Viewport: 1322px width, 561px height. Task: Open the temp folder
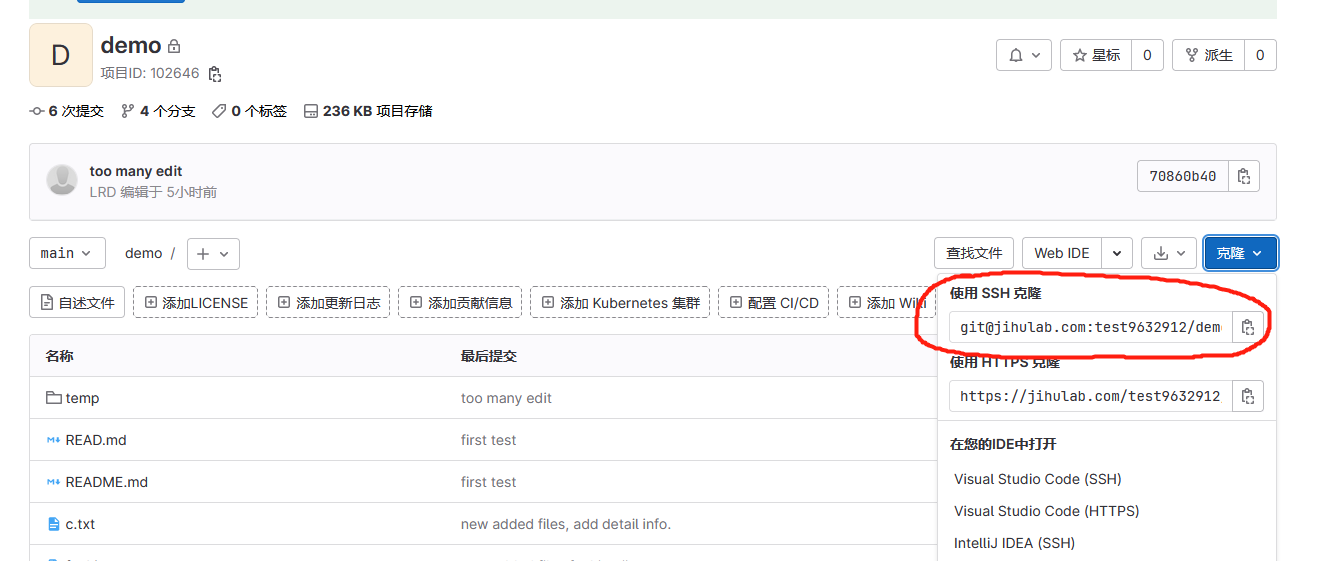pos(82,398)
